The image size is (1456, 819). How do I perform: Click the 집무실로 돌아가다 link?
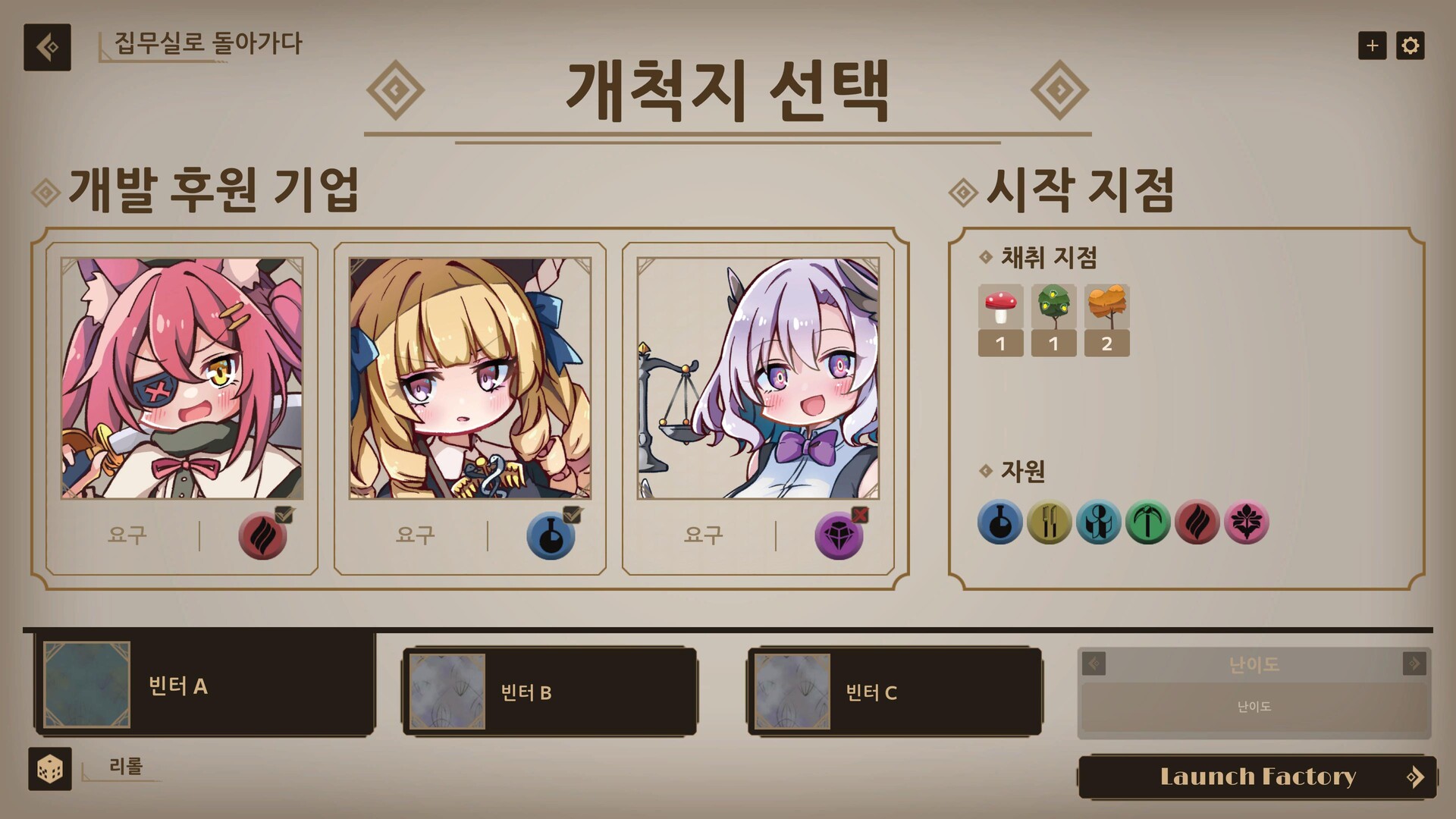(208, 42)
